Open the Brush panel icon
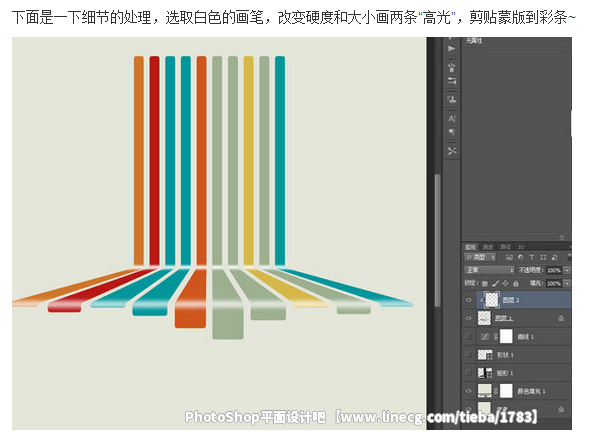This screenshot has width=593, height=436. click(452, 68)
